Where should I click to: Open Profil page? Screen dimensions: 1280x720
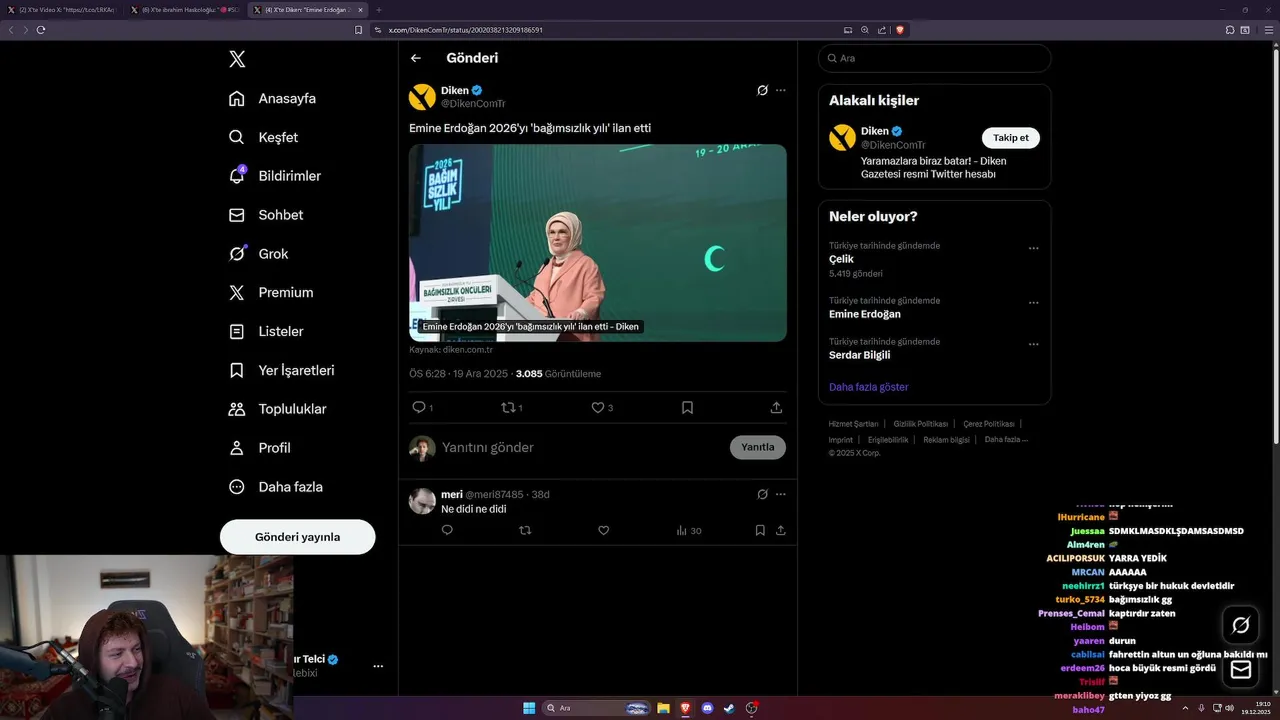tap(260, 448)
